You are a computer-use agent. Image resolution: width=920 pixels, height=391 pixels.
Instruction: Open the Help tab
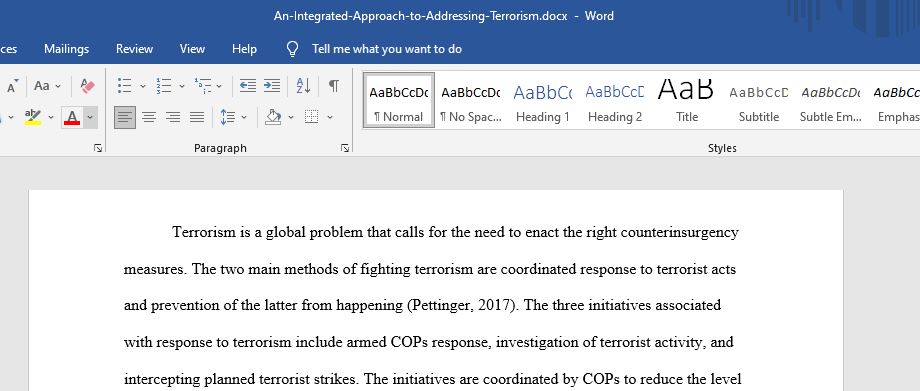click(x=244, y=49)
